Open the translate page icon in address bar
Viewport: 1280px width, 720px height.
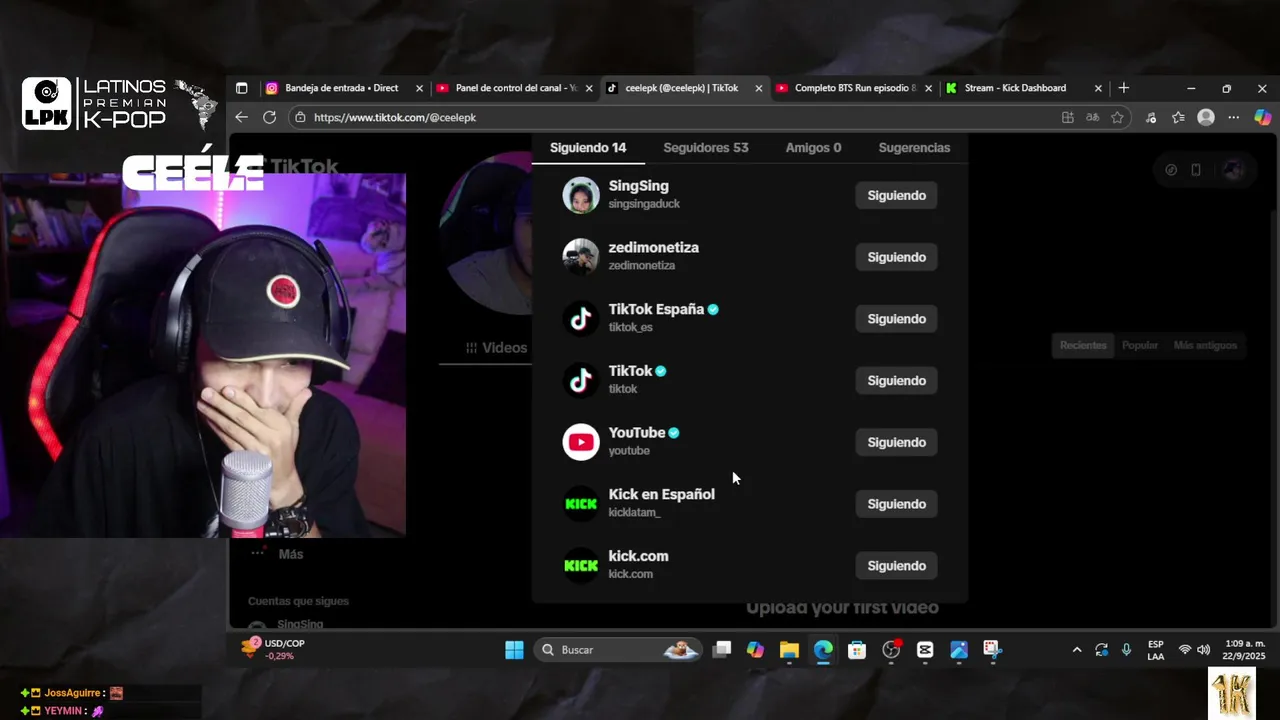tap(1092, 117)
